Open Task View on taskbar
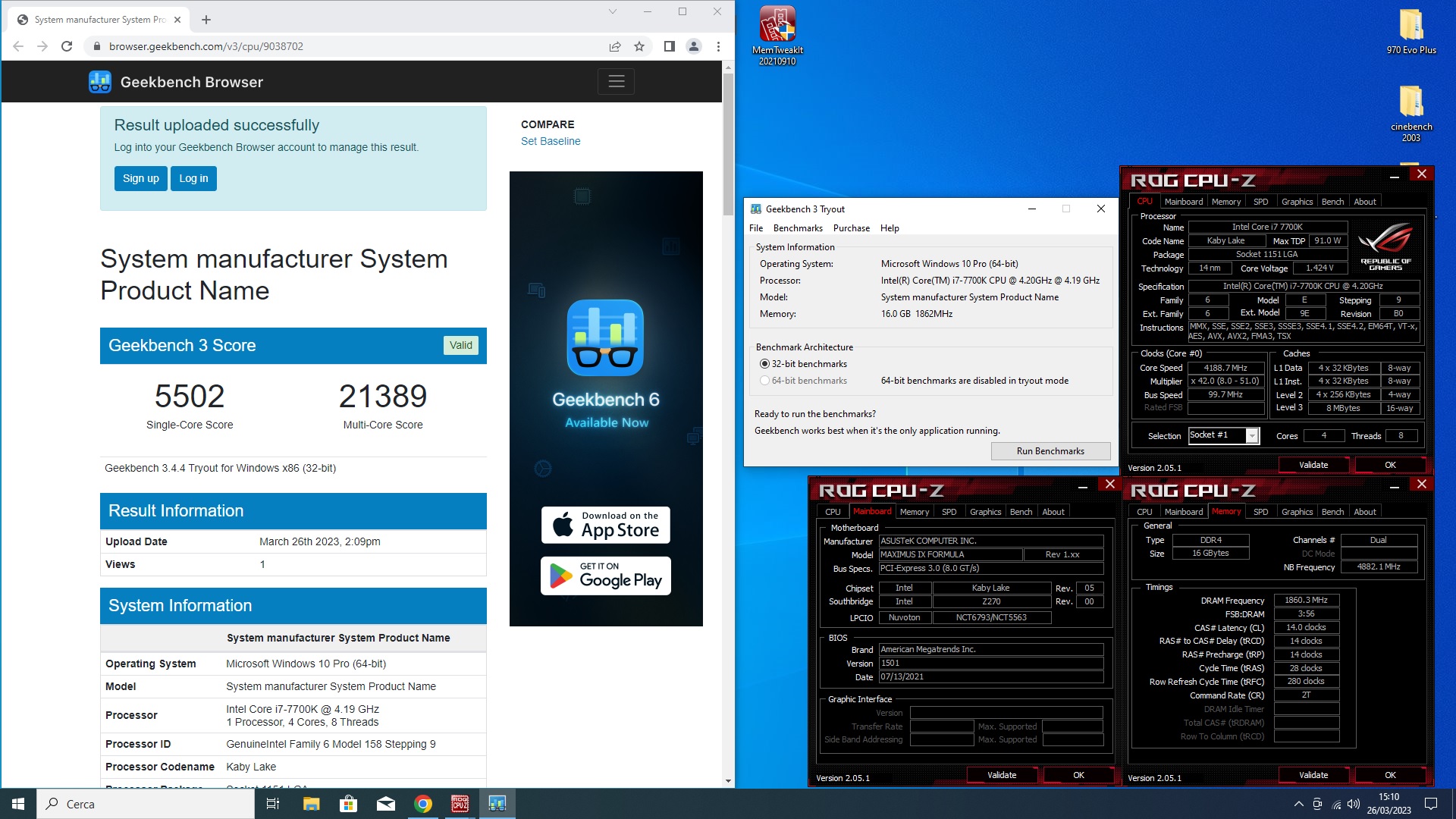 pyautogui.click(x=273, y=804)
